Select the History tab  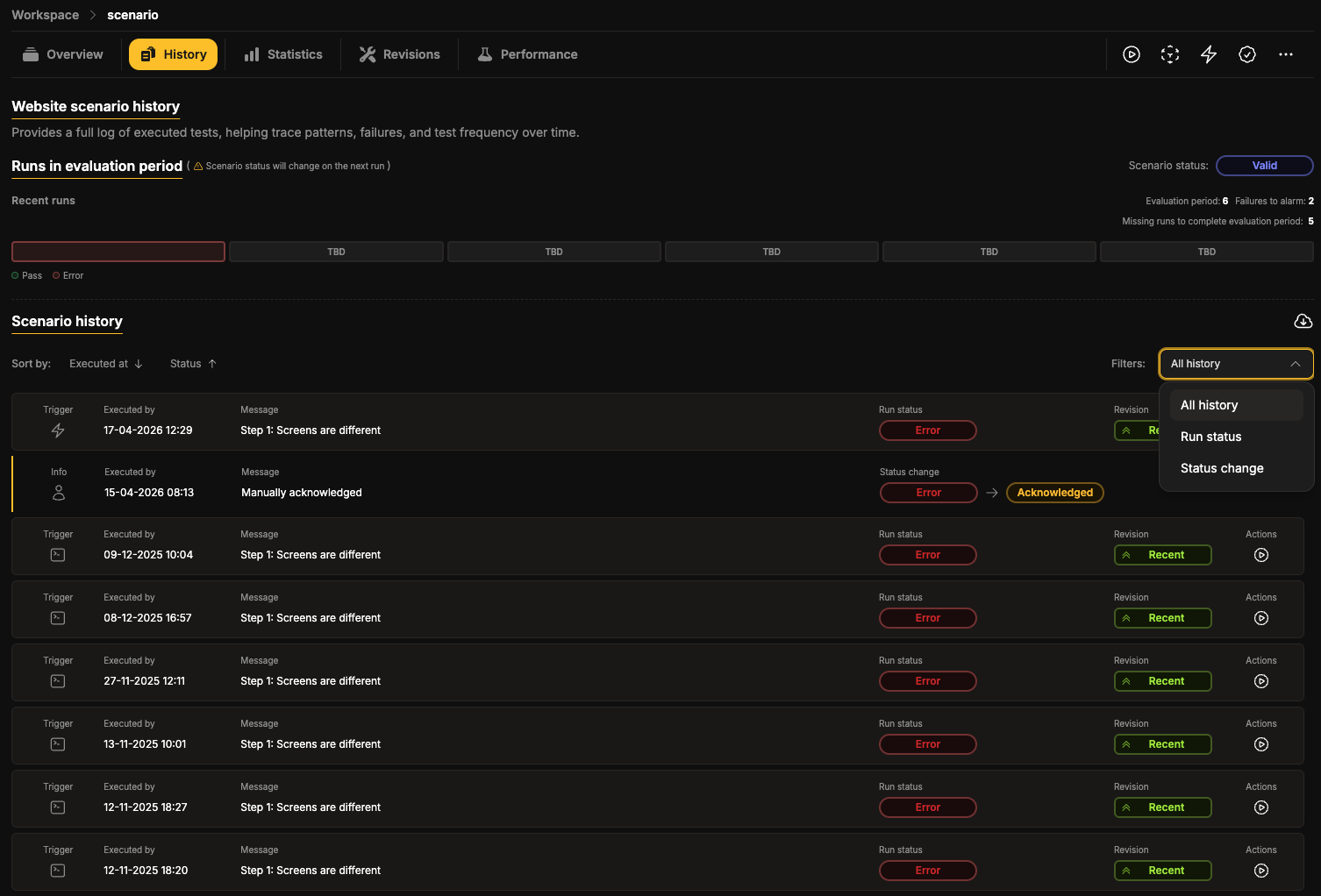[x=174, y=54]
